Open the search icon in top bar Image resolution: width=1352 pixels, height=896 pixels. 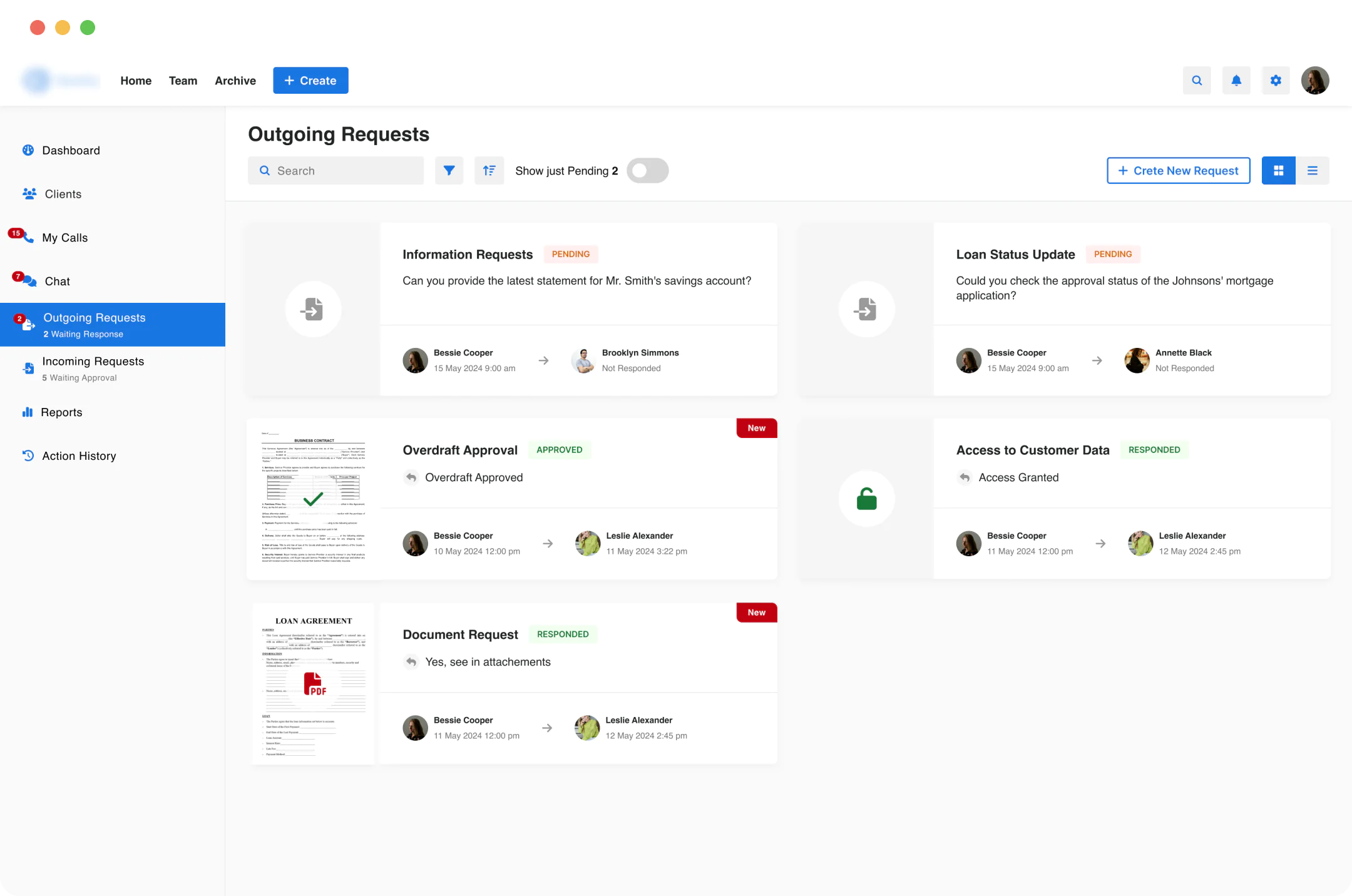coord(1197,81)
